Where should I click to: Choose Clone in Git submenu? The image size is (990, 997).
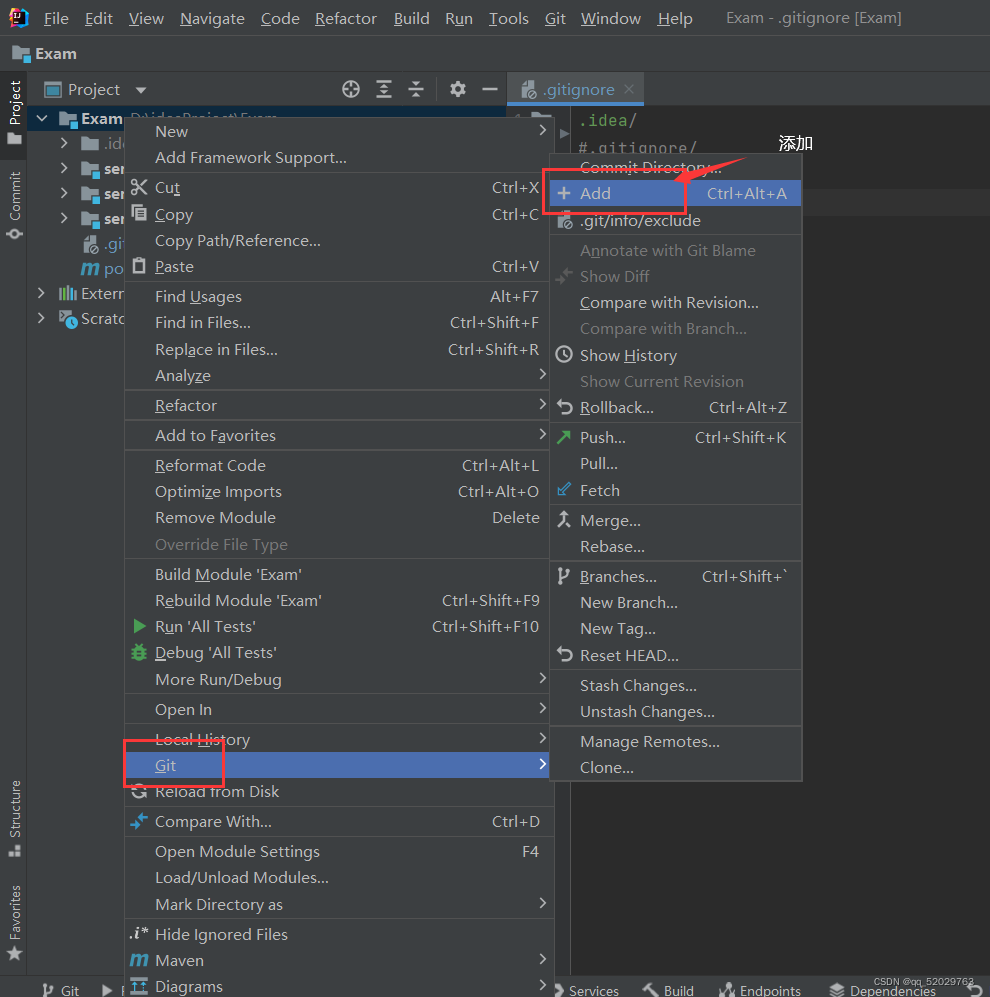pyautogui.click(x=675, y=767)
